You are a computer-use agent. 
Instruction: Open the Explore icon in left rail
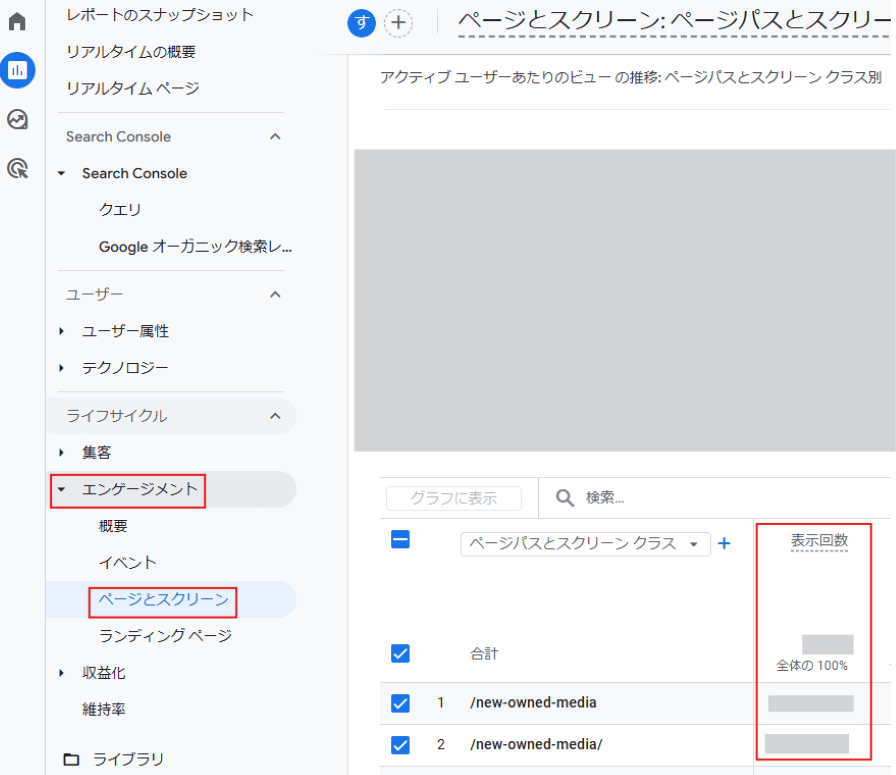tap(17, 119)
